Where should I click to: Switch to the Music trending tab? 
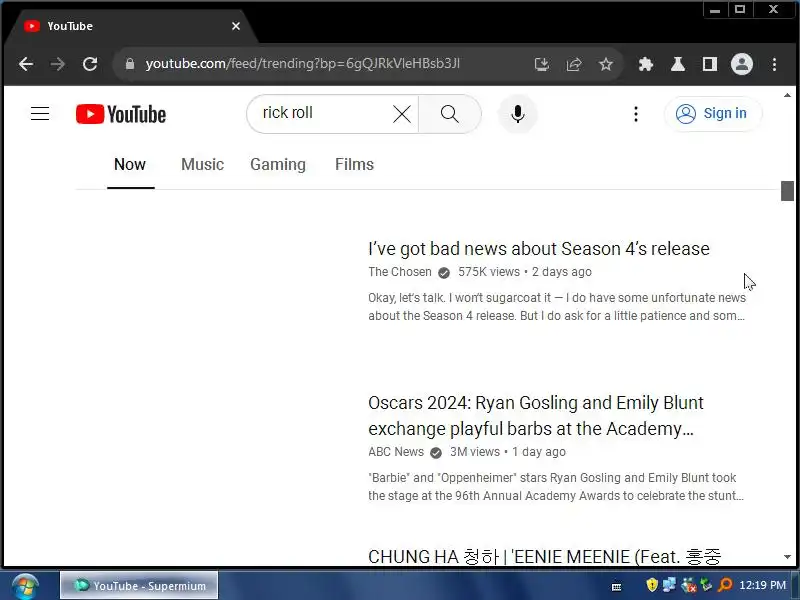point(203,164)
